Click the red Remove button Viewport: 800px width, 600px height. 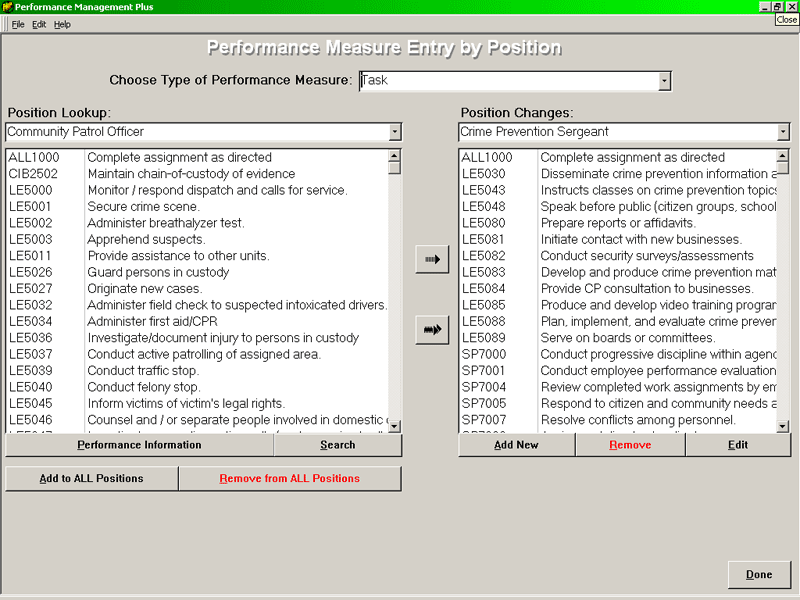pyautogui.click(x=630, y=445)
